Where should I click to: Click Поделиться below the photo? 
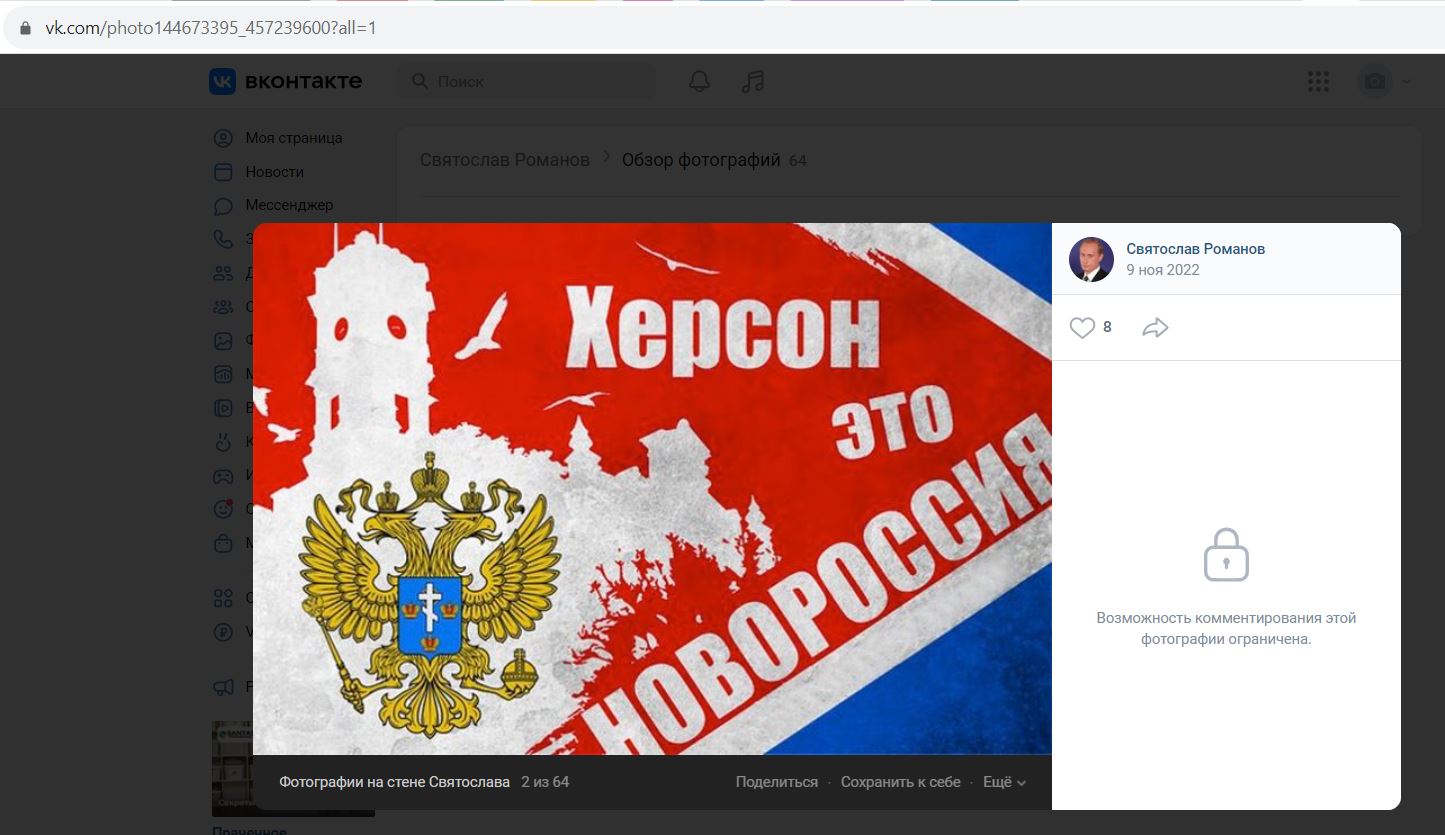(776, 782)
